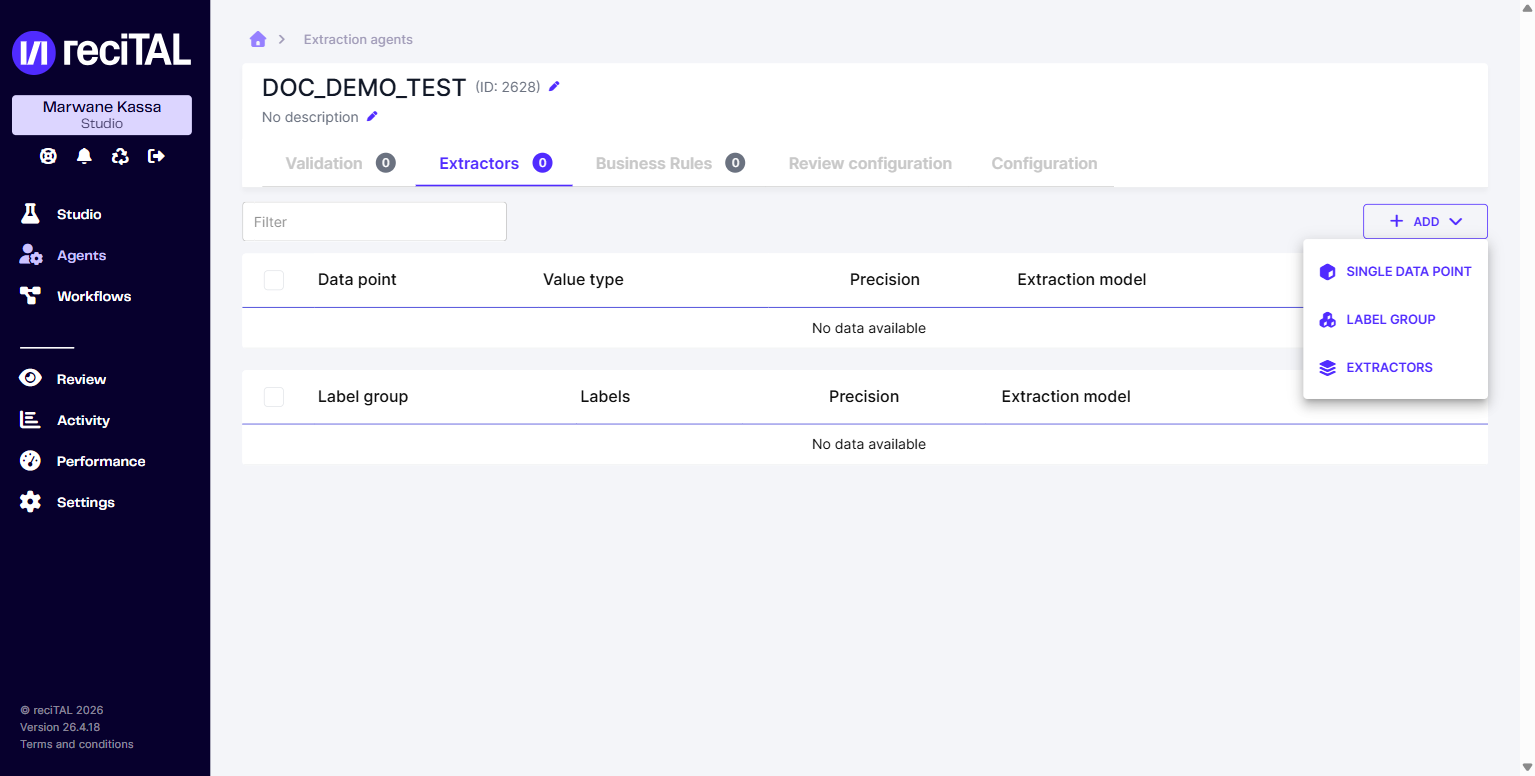
Task: Edit agent name with pencil icon
Action: (555, 86)
